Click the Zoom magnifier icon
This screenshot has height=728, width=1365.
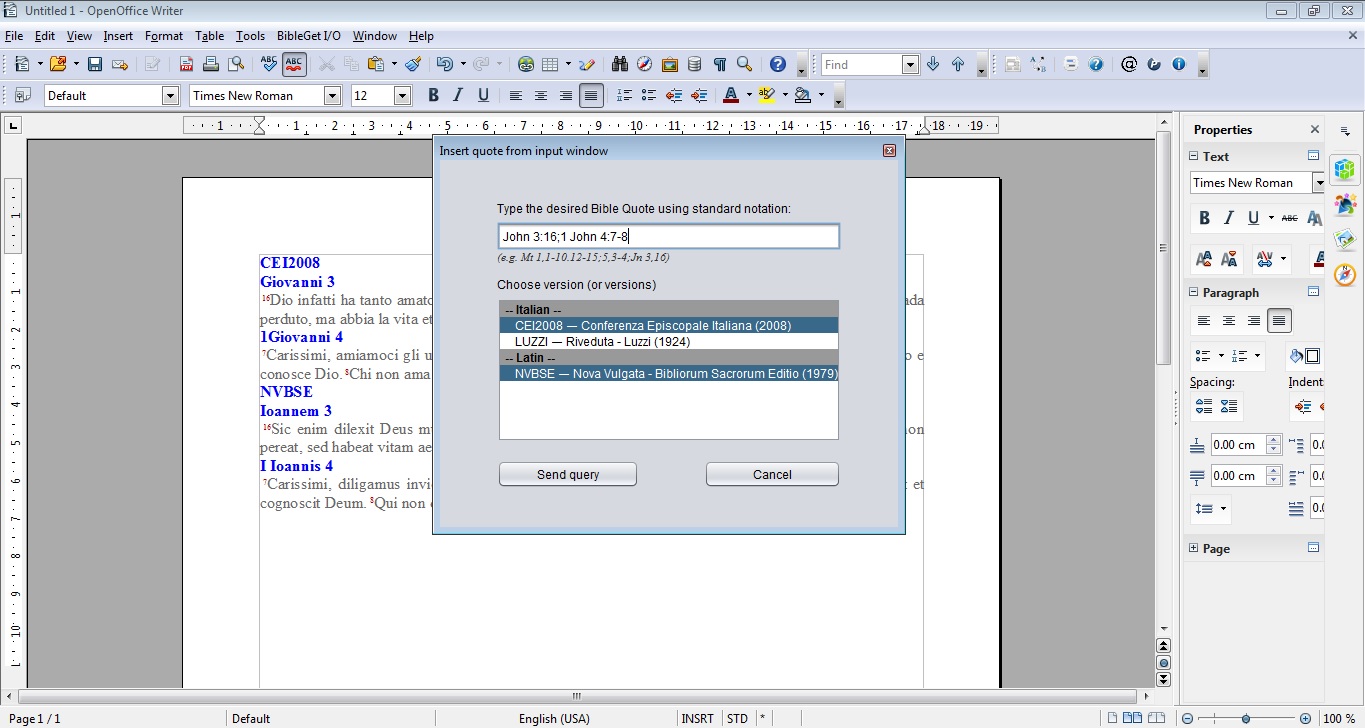click(x=744, y=64)
